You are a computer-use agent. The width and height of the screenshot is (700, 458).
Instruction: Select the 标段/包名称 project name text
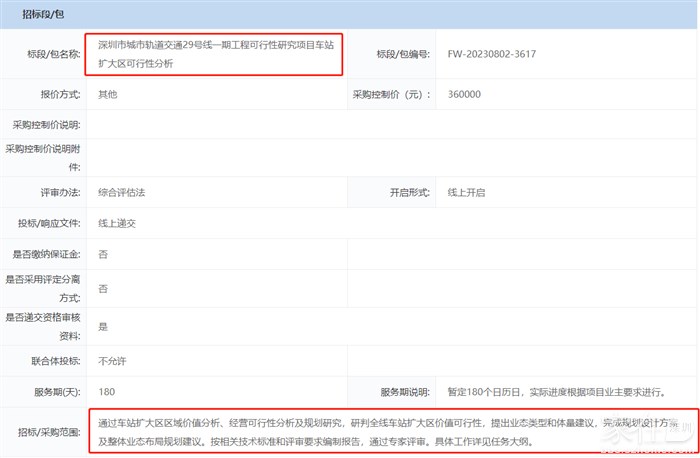pyautogui.click(x=215, y=53)
